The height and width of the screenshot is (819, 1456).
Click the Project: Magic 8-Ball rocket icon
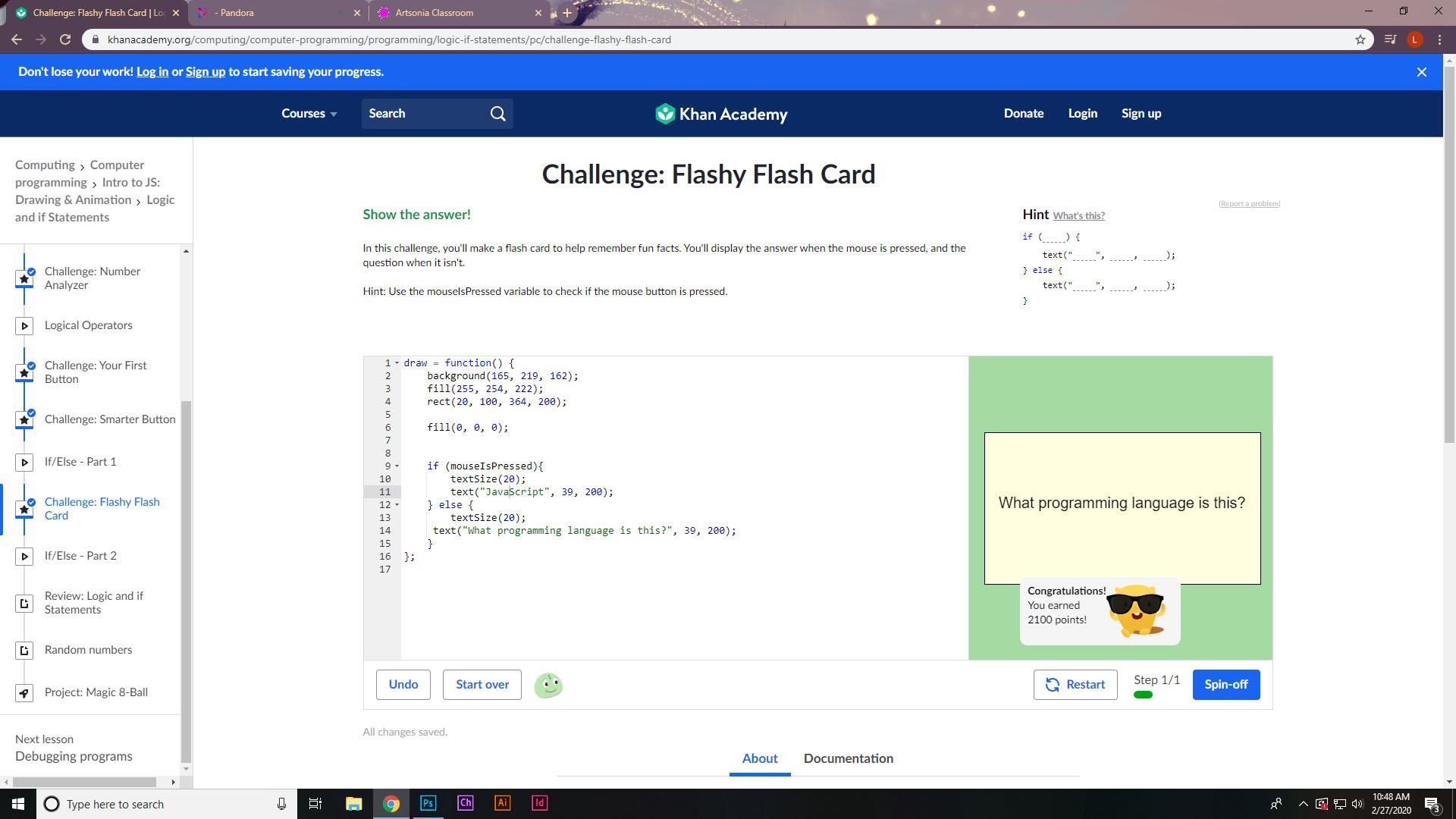click(24, 693)
